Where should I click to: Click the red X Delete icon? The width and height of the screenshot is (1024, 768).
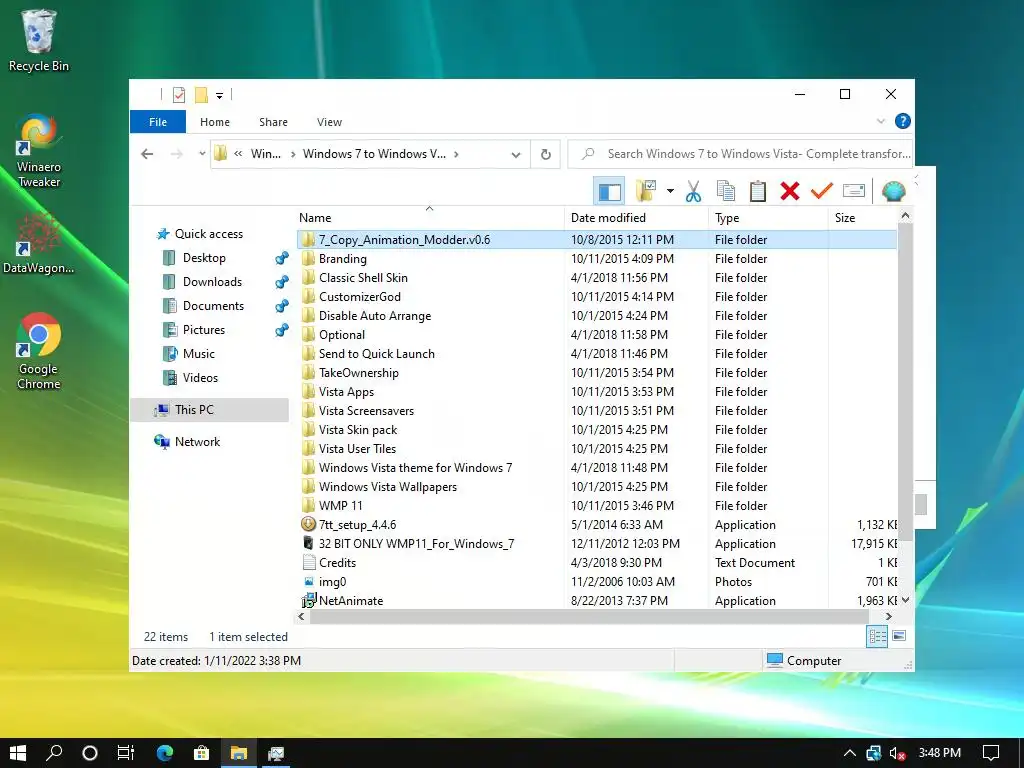pyautogui.click(x=790, y=191)
